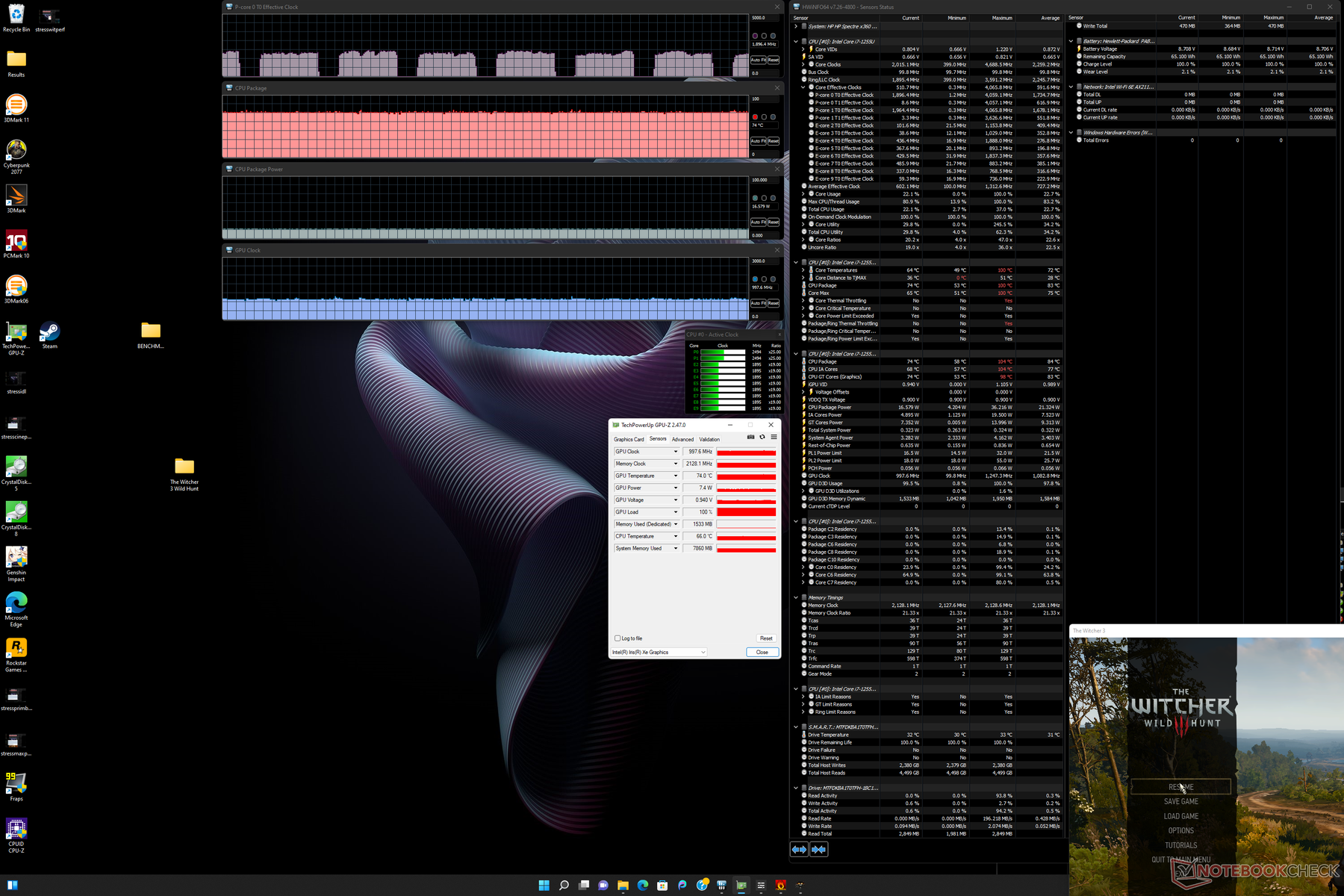Open The Witcher 3 Wild Hunt folder
Viewport: 1344px width, 896px height.
click(x=184, y=474)
